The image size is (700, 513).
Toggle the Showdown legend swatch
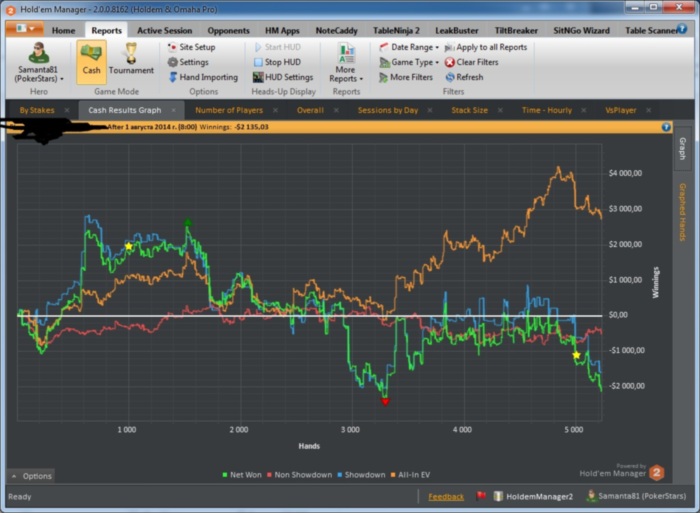340,475
